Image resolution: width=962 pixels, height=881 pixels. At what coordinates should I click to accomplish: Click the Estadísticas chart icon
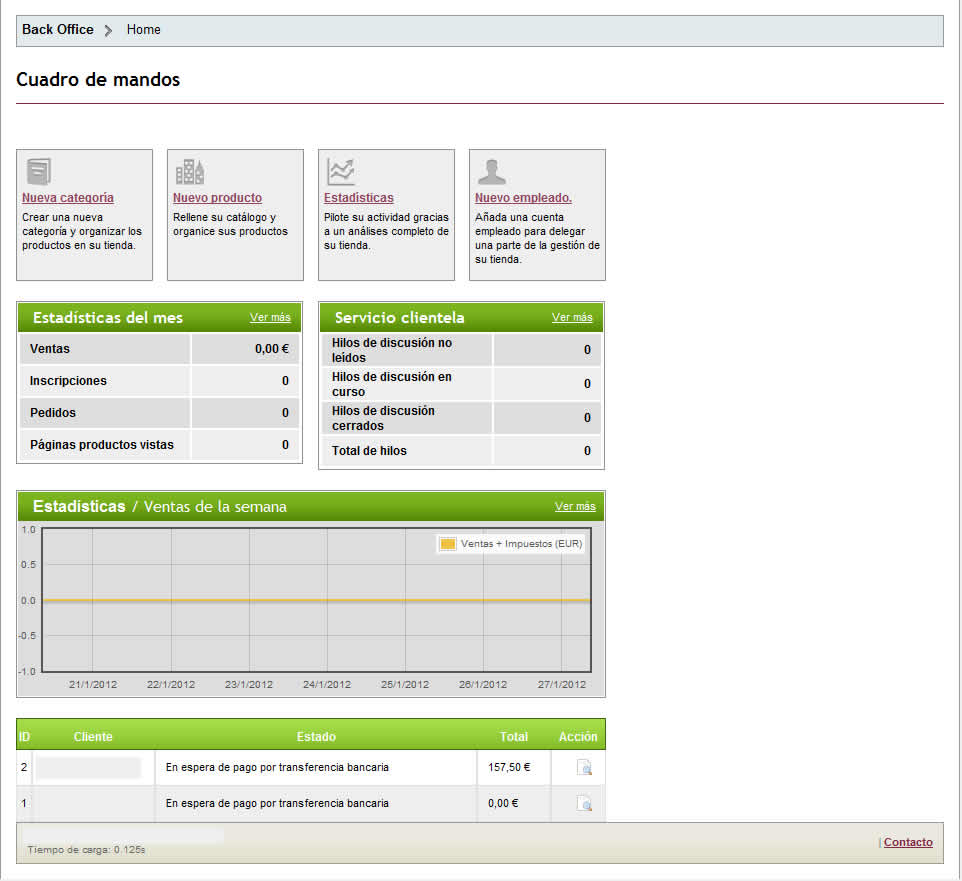341,172
